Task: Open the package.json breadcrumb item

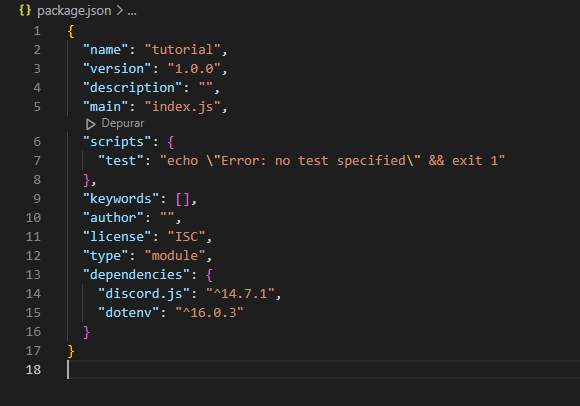Action: [74, 11]
